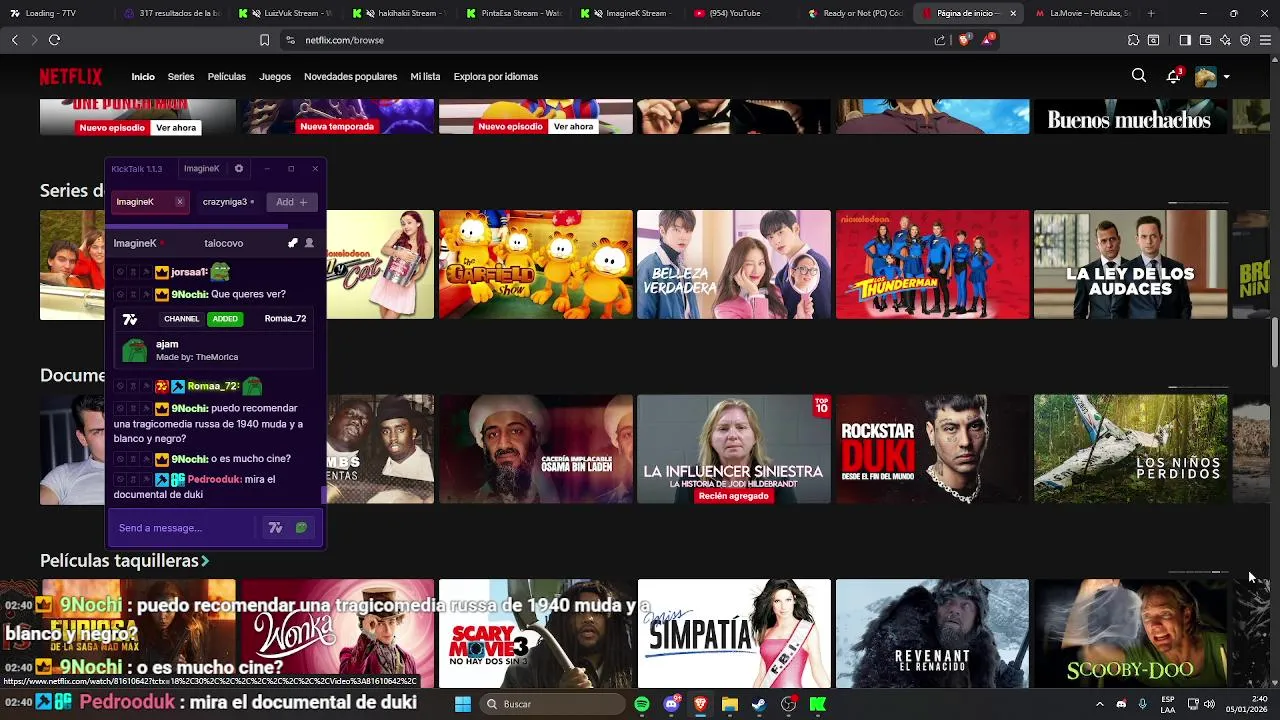This screenshot has width=1280, height=720.
Task: Open Explora por idiomas
Action: coord(496,77)
